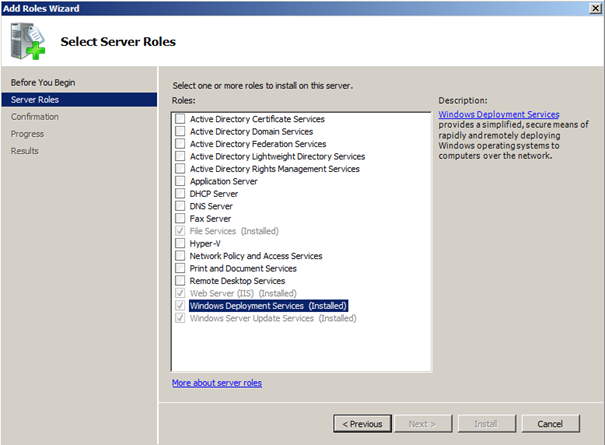Select Active Directory Lightweight Directory Services checkbox
The height and width of the screenshot is (445, 605).
[x=180, y=156]
